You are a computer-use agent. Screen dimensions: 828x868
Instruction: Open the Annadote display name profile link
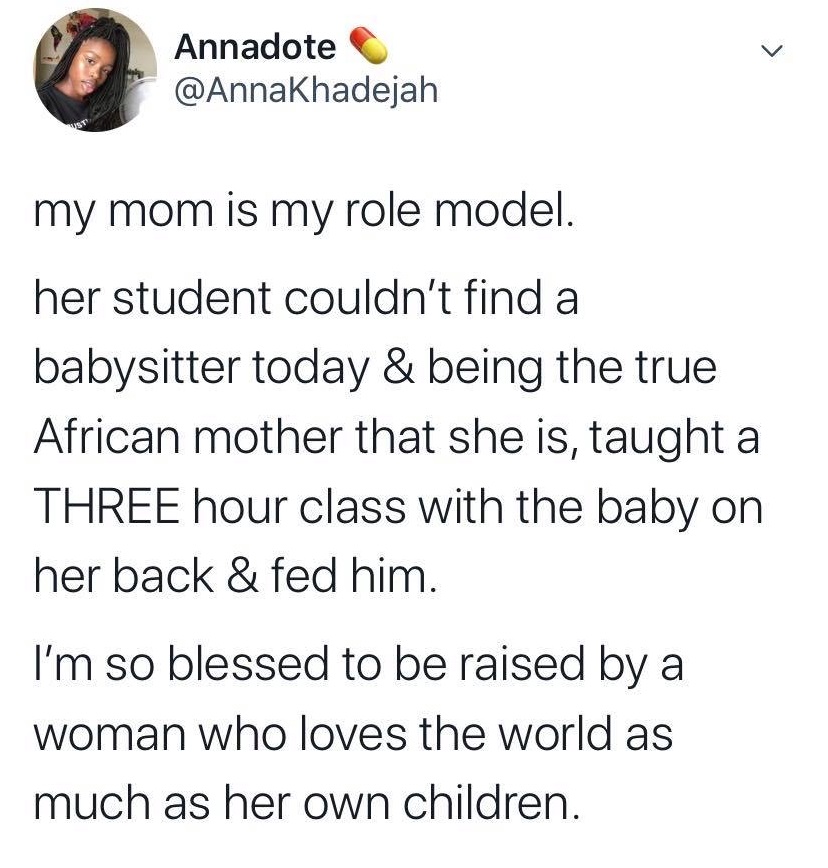[x=255, y=46]
